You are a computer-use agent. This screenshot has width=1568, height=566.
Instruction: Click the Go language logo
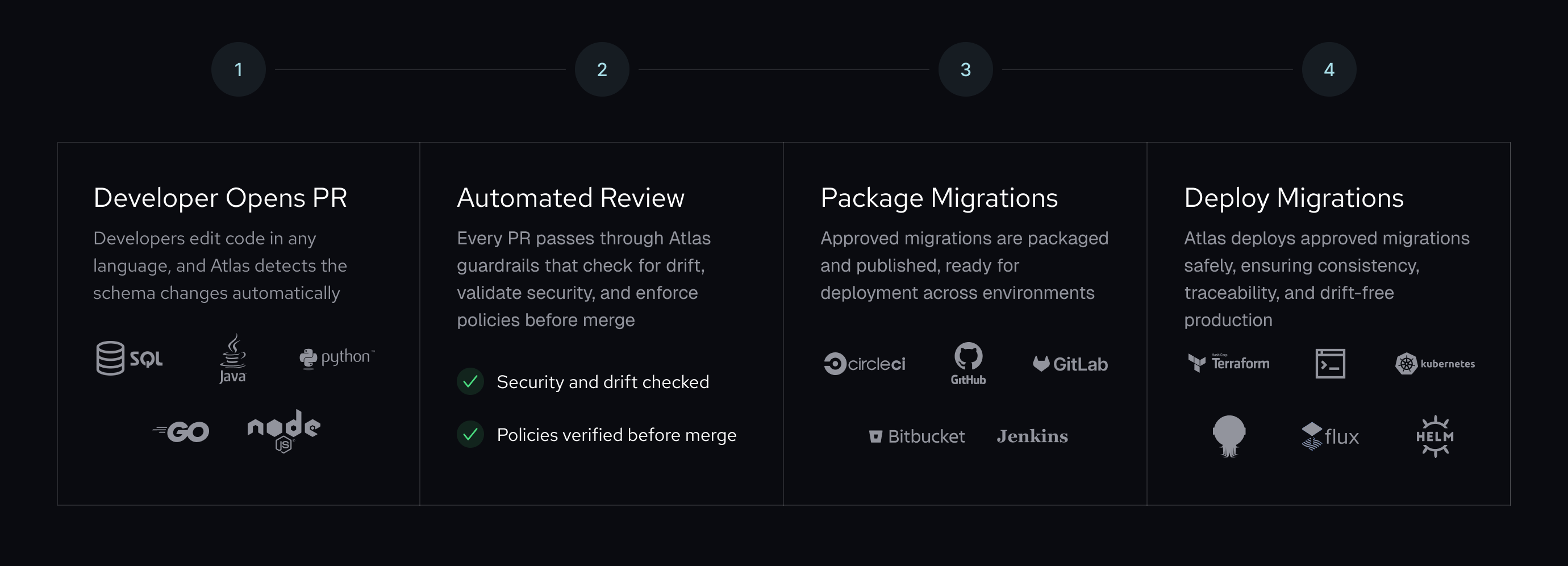[x=181, y=431]
